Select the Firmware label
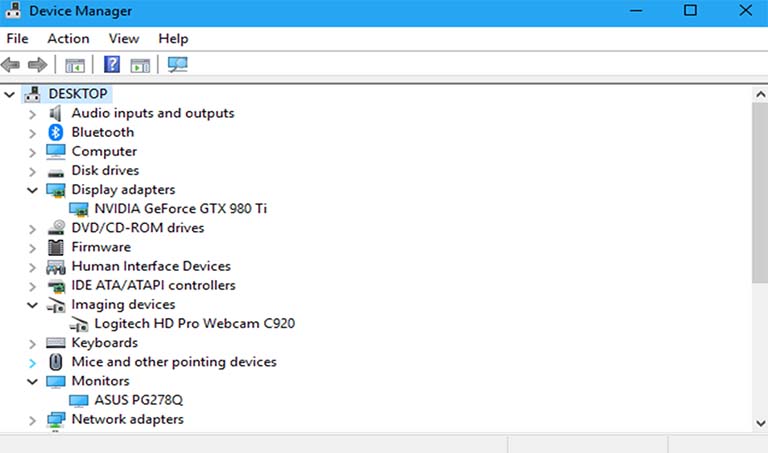Image resolution: width=768 pixels, height=453 pixels. (x=101, y=247)
